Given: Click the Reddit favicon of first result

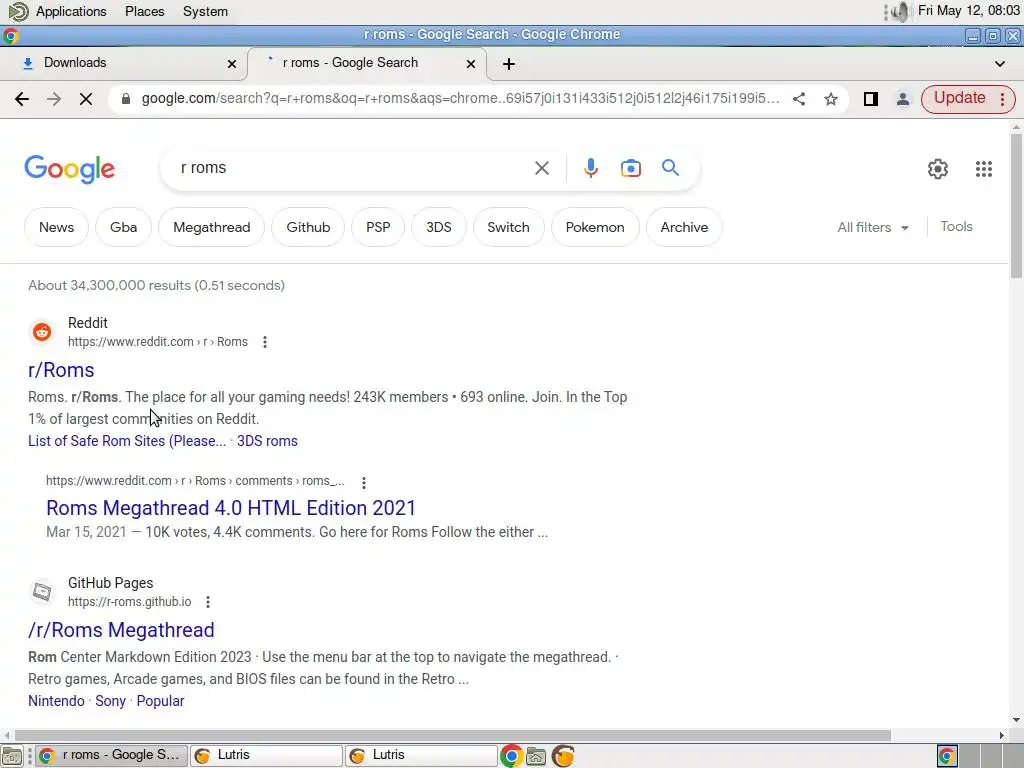Looking at the screenshot, I should pos(42,332).
